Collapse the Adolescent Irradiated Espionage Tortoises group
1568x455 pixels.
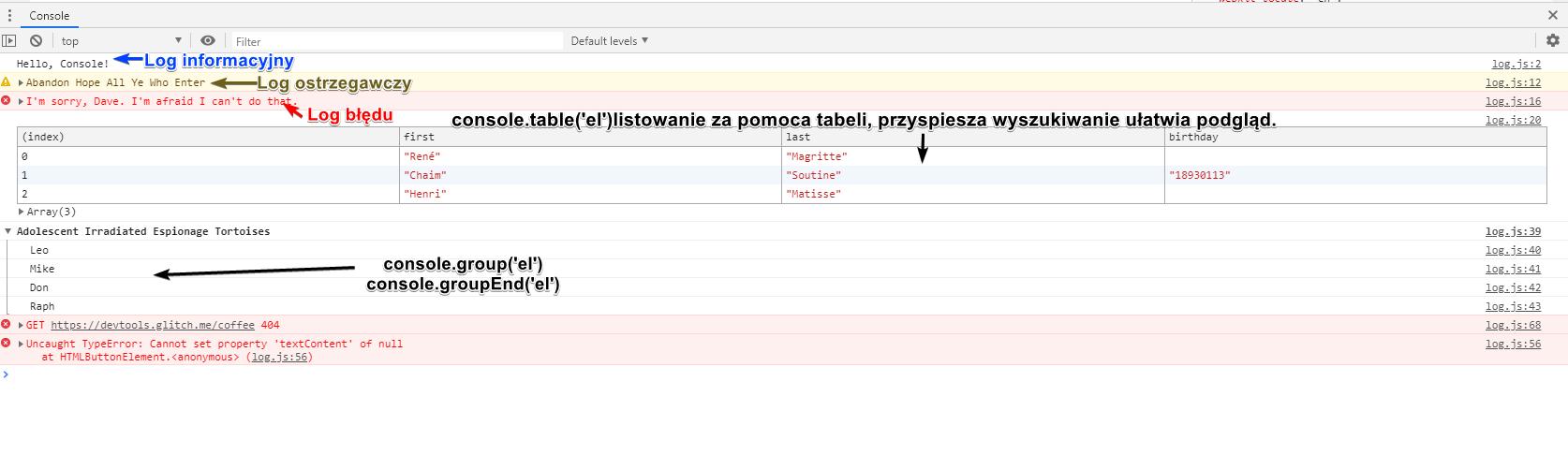click(8, 231)
